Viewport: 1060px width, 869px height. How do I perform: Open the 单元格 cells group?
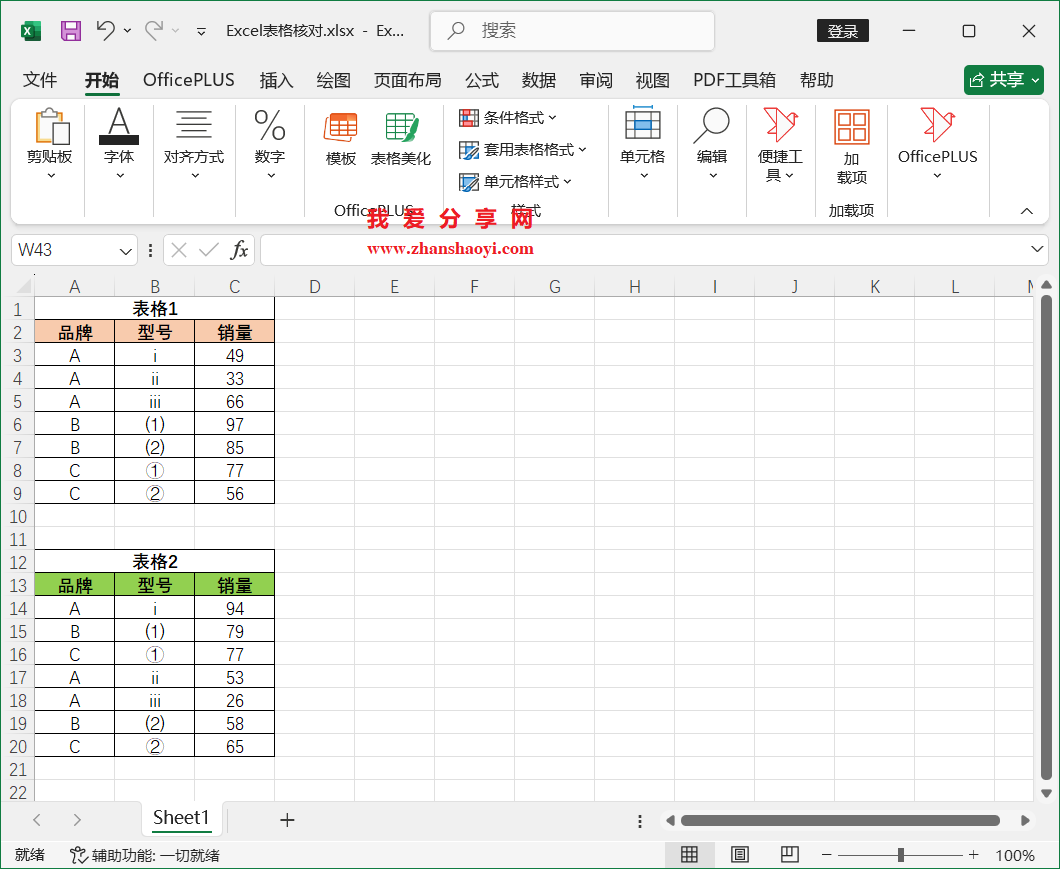pyautogui.click(x=643, y=144)
